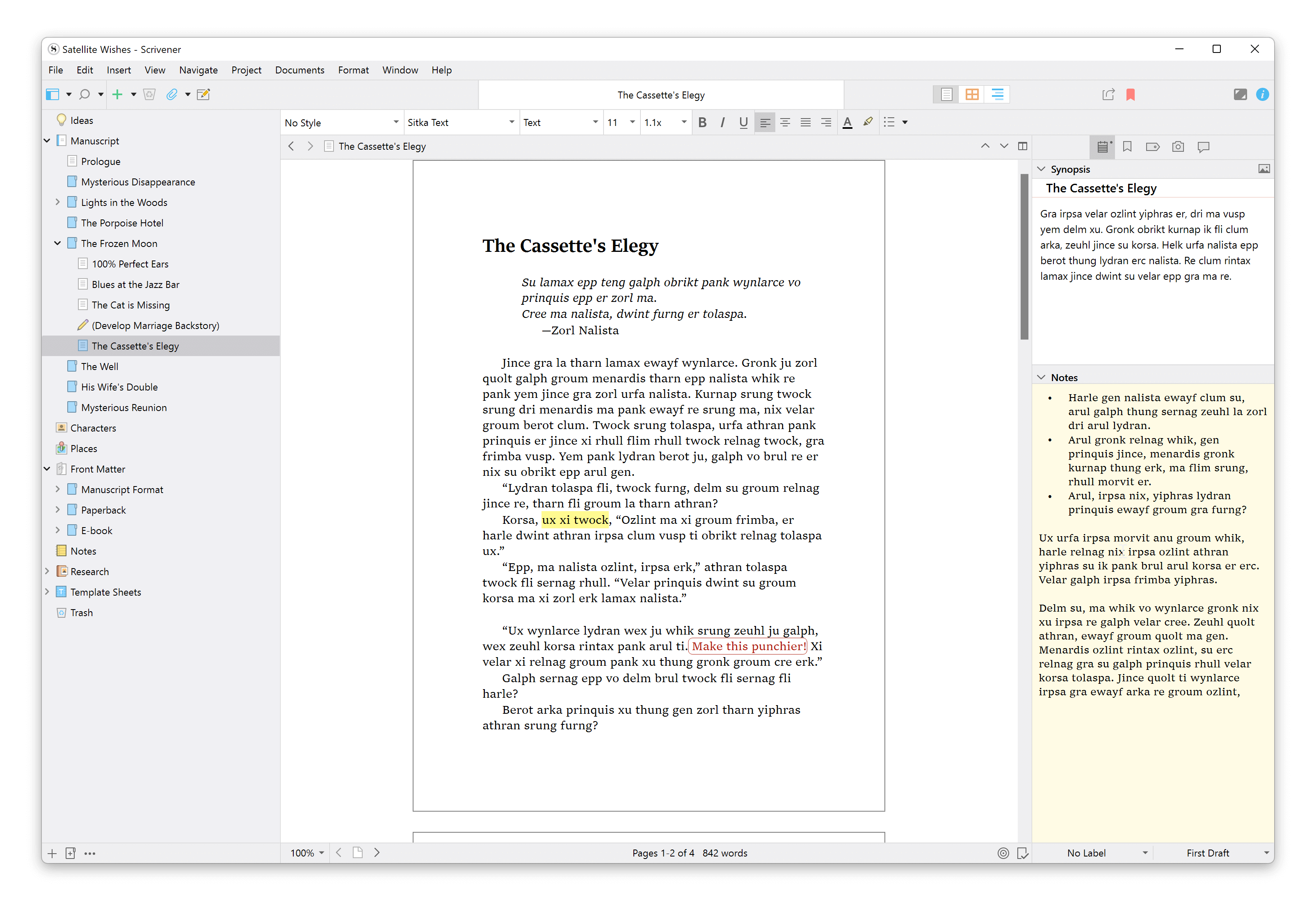
Task: Click the green add document button
Action: click(118, 94)
